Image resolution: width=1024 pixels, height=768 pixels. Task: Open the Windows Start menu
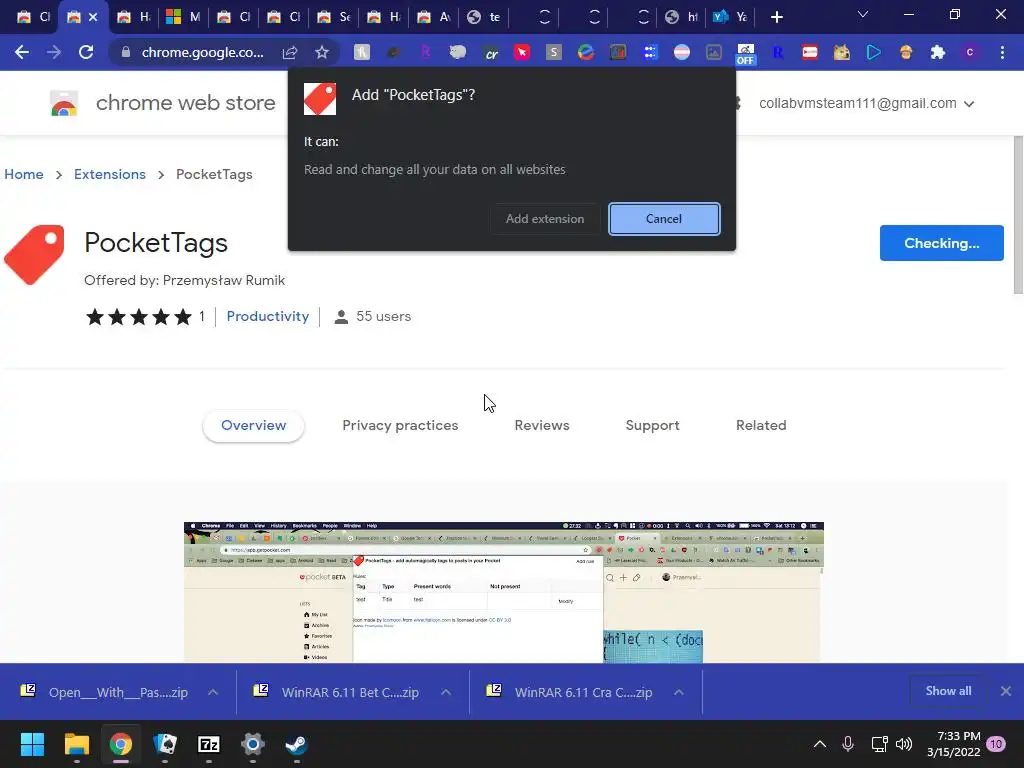(32, 744)
